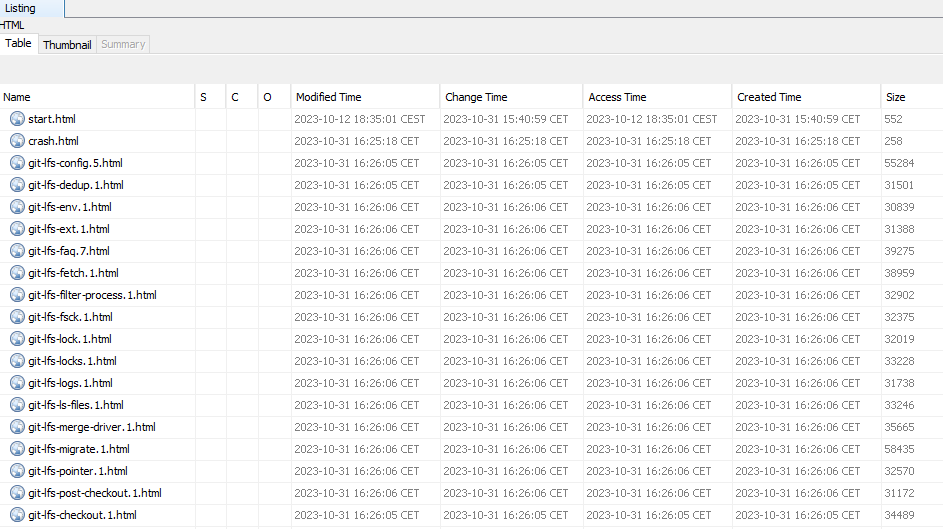
Task: Select the Listing tab at top
Action: (21, 8)
